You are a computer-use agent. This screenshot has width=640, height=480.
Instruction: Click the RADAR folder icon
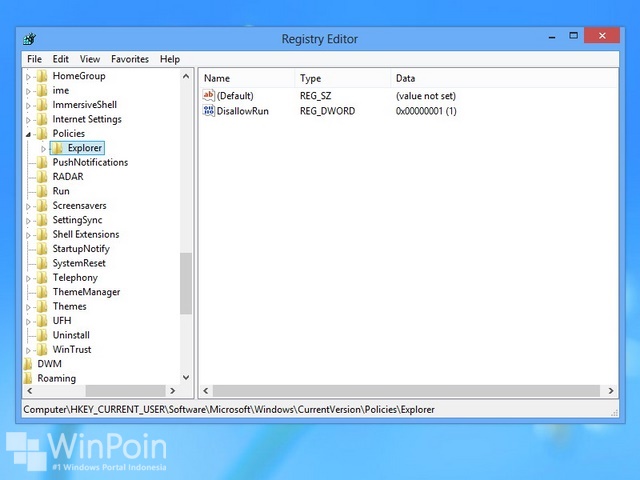click(42, 177)
